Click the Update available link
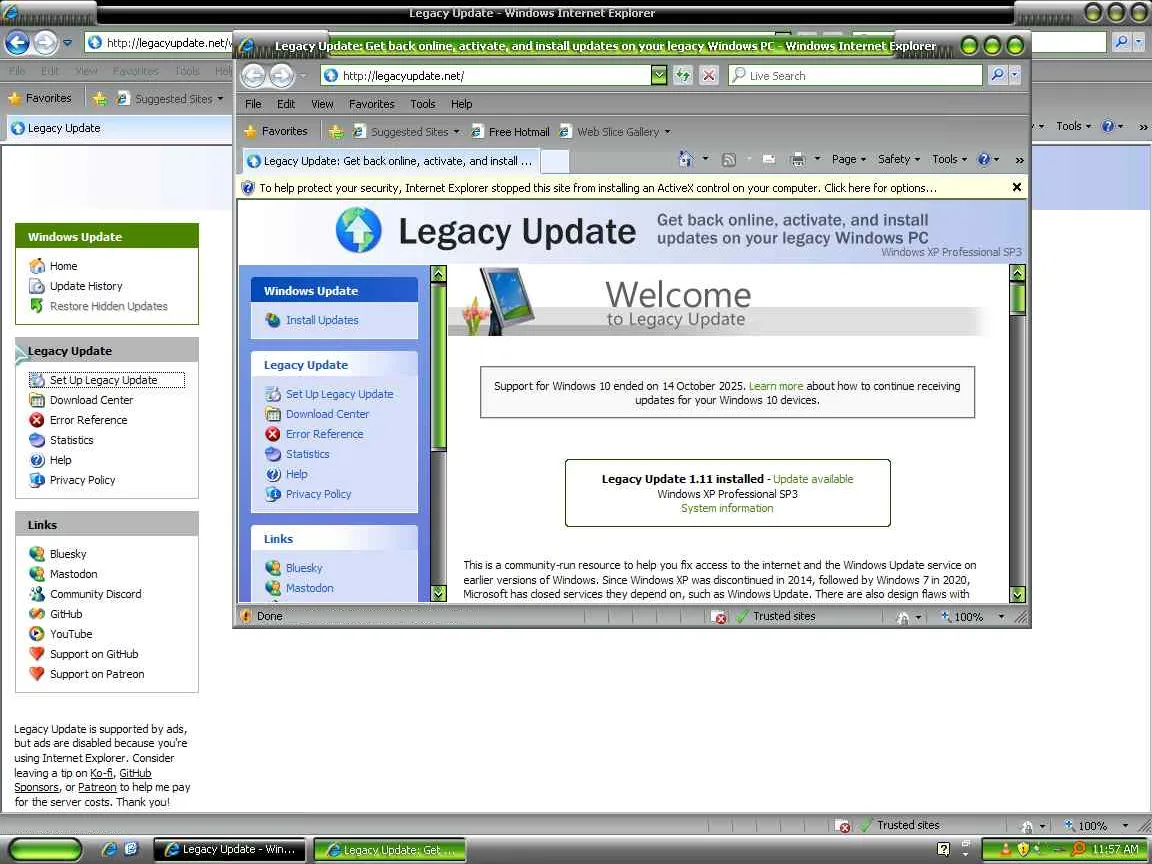 pos(813,479)
